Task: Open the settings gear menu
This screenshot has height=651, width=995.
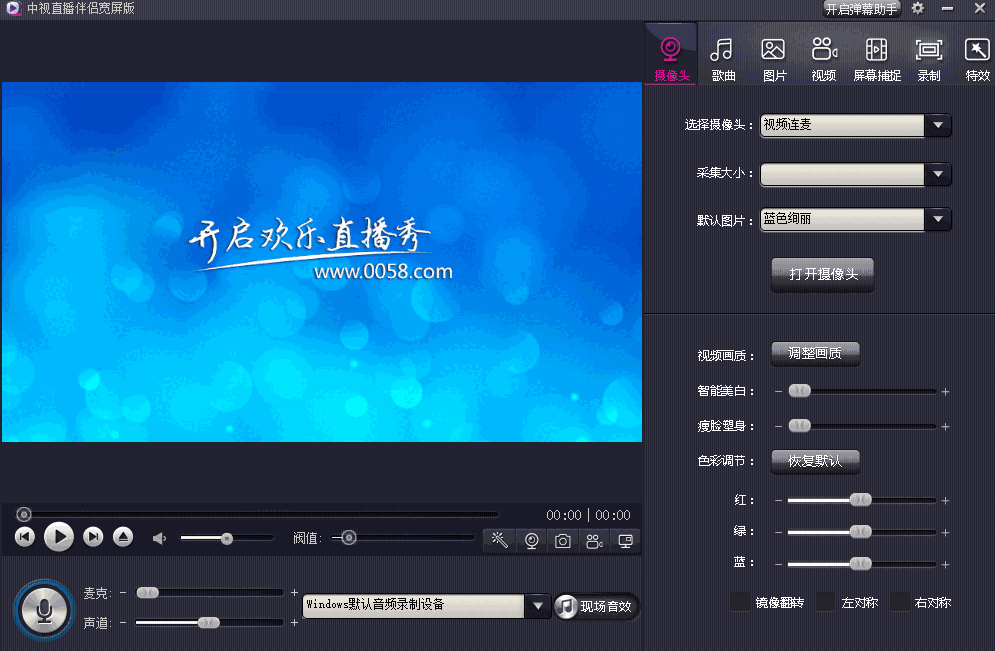Action: [x=918, y=9]
